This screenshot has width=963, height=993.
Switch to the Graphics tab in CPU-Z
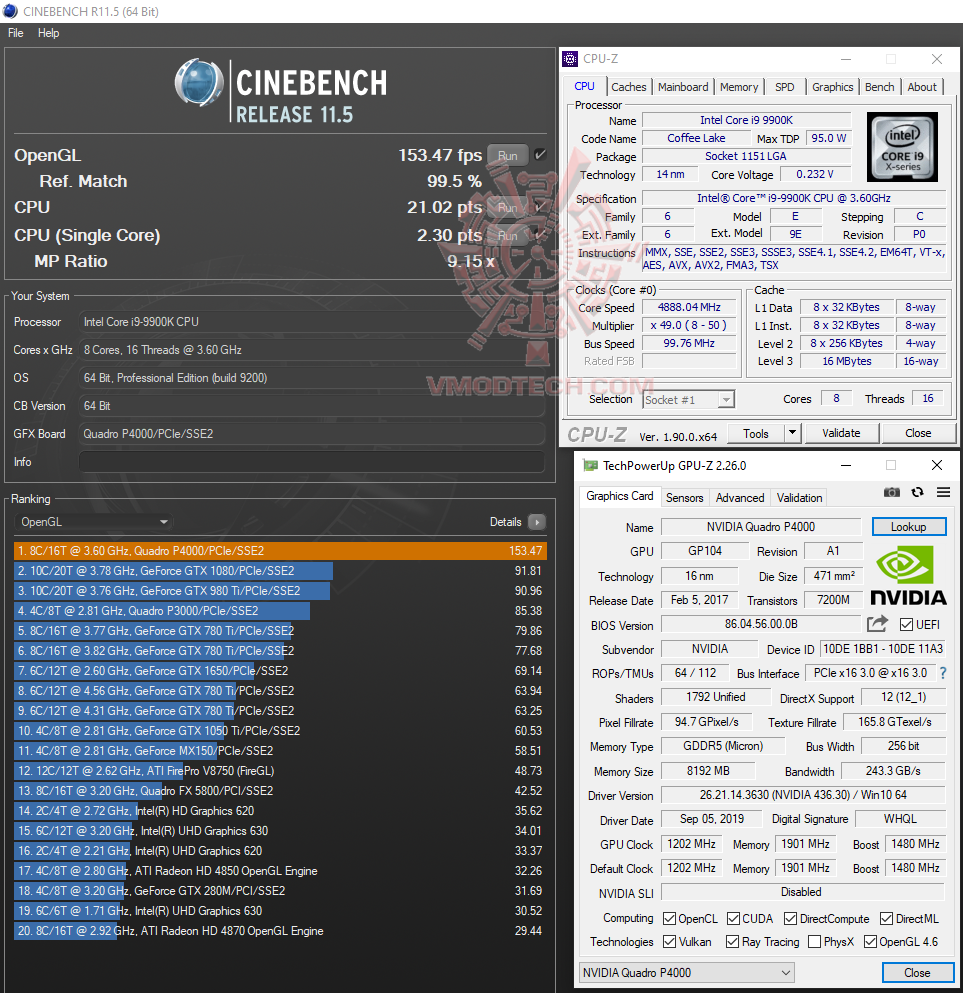pyautogui.click(x=833, y=87)
